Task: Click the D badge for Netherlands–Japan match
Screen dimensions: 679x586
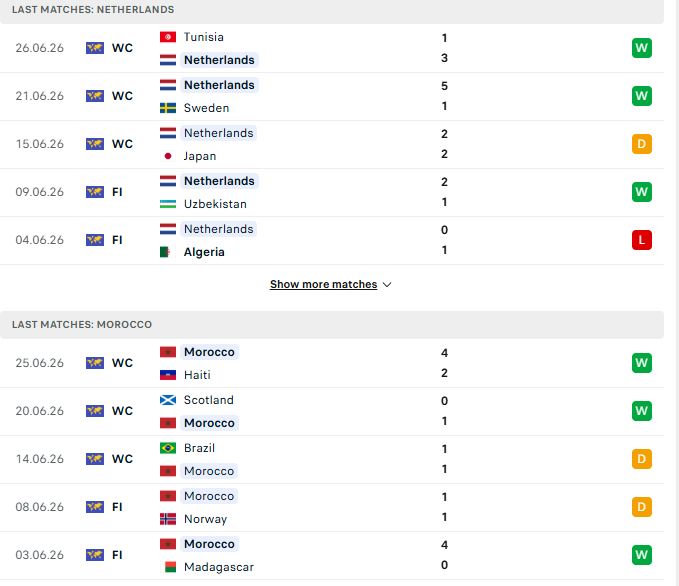Action: pyautogui.click(x=642, y=144)
